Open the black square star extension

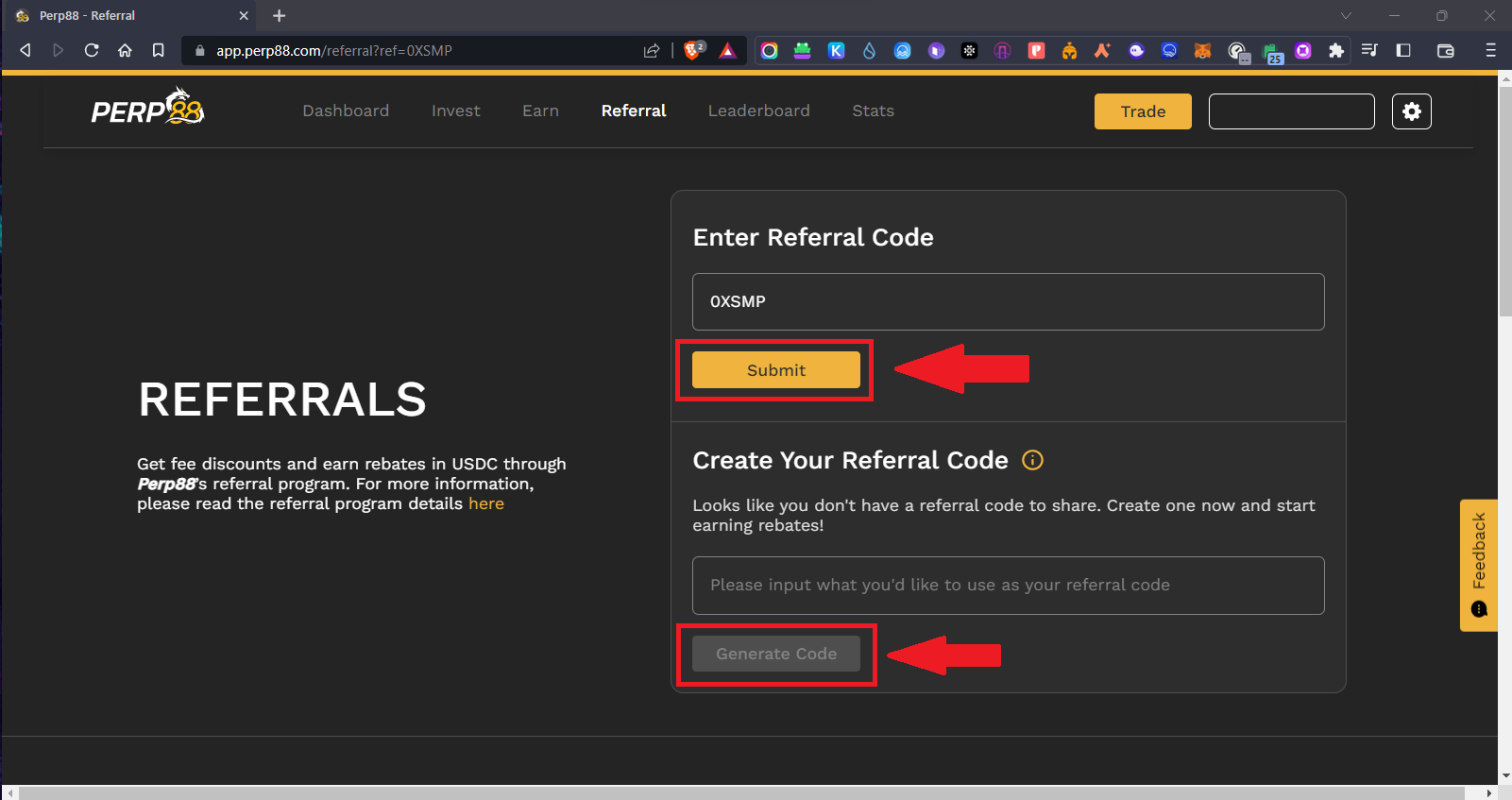point(970,51)
